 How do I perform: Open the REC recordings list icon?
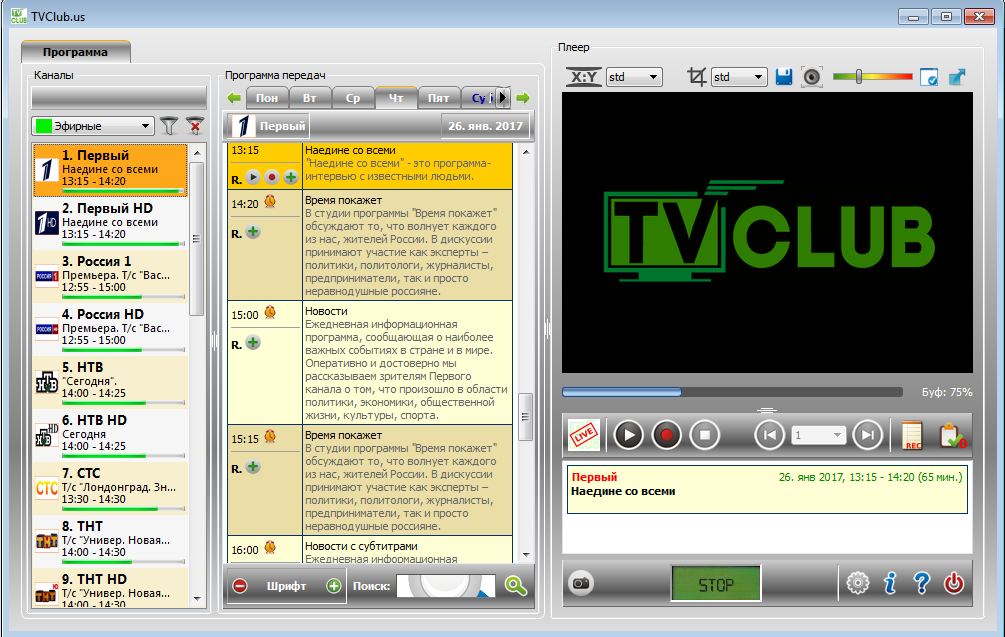pos(911,435)
